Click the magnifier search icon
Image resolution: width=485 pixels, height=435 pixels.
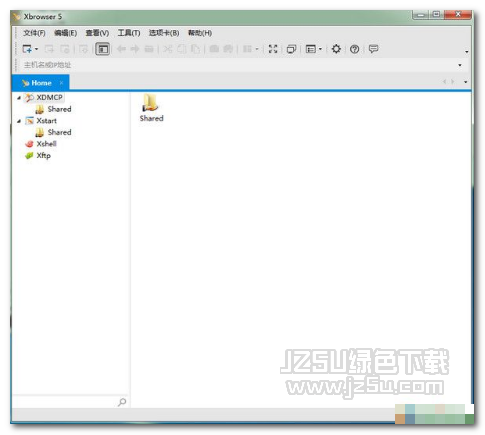tap(122, 402)
